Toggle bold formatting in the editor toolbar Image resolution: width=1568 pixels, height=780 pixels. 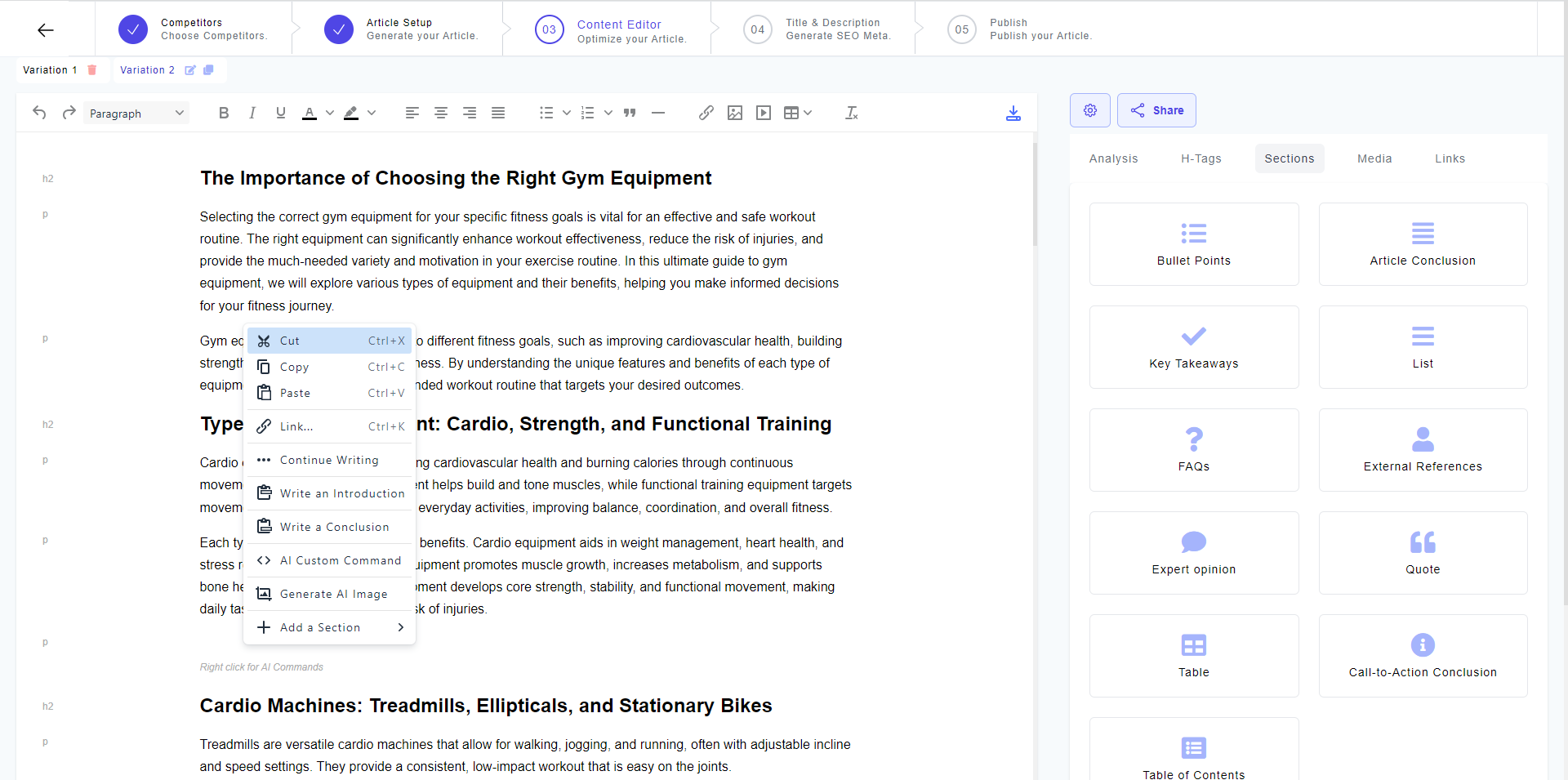tap(224, 113)
